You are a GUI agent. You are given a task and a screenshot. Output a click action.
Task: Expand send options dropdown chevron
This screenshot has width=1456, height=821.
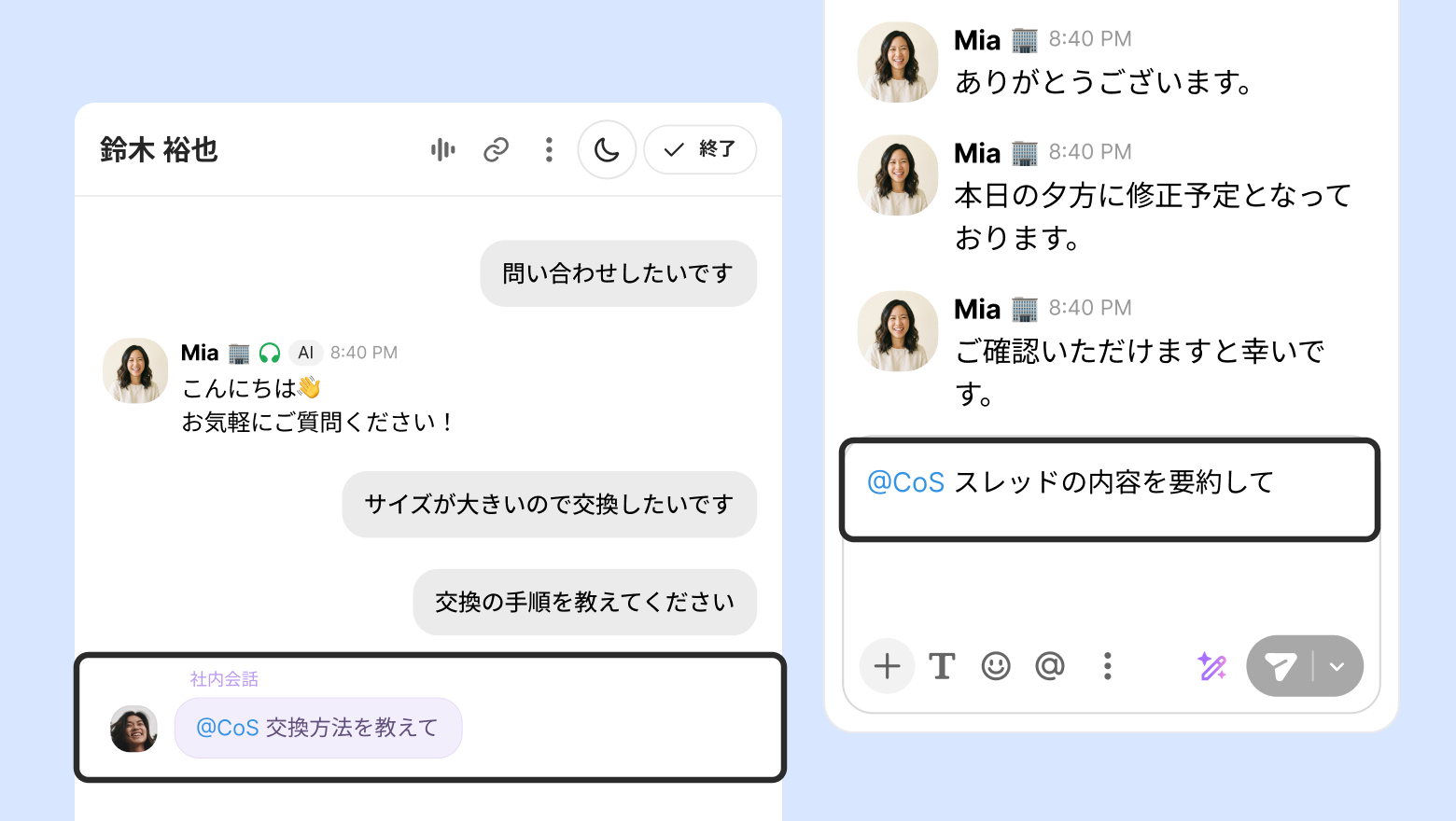[x=1337, y=666]
